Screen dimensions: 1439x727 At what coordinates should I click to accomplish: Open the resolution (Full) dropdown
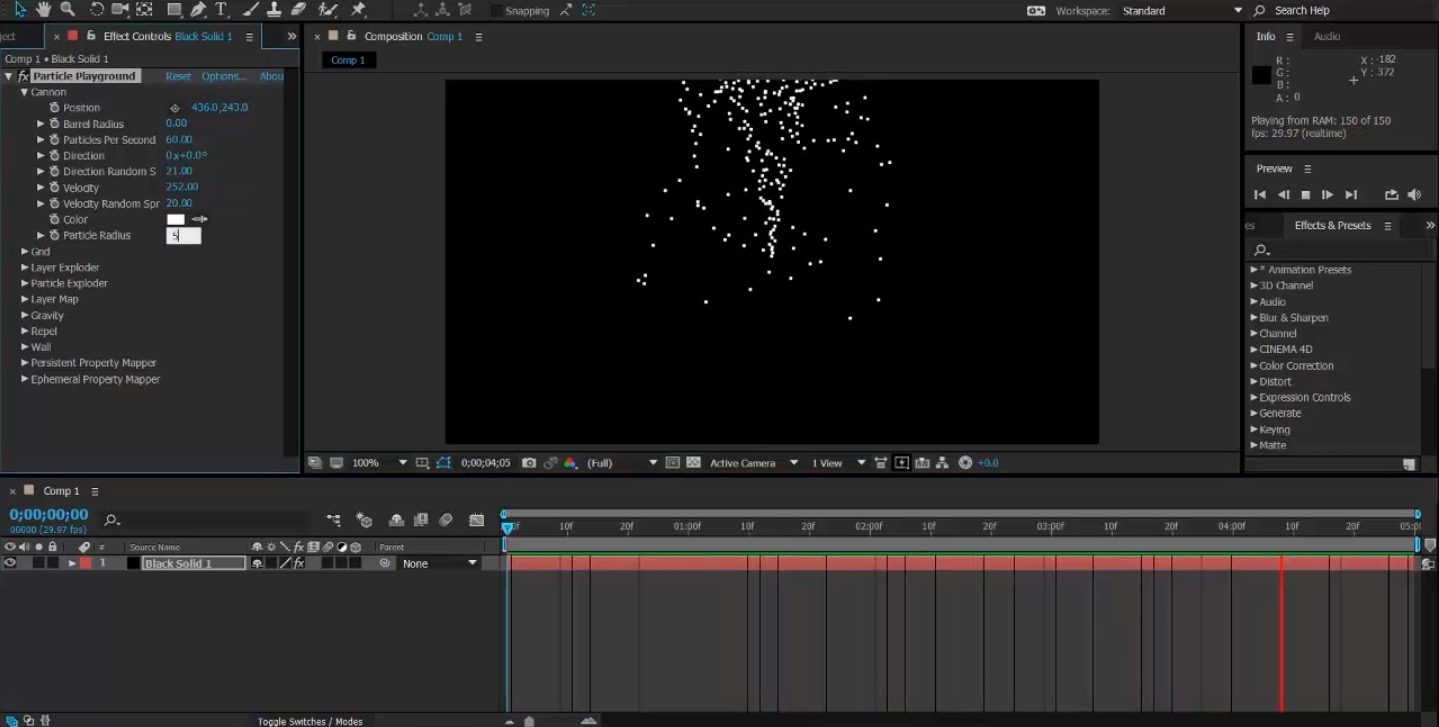coord(622,463)
